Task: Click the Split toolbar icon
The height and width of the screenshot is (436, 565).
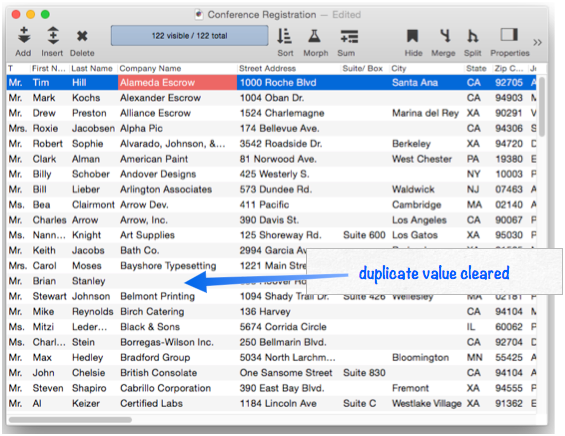Action: pyautogui.click(x=472, y=36)
